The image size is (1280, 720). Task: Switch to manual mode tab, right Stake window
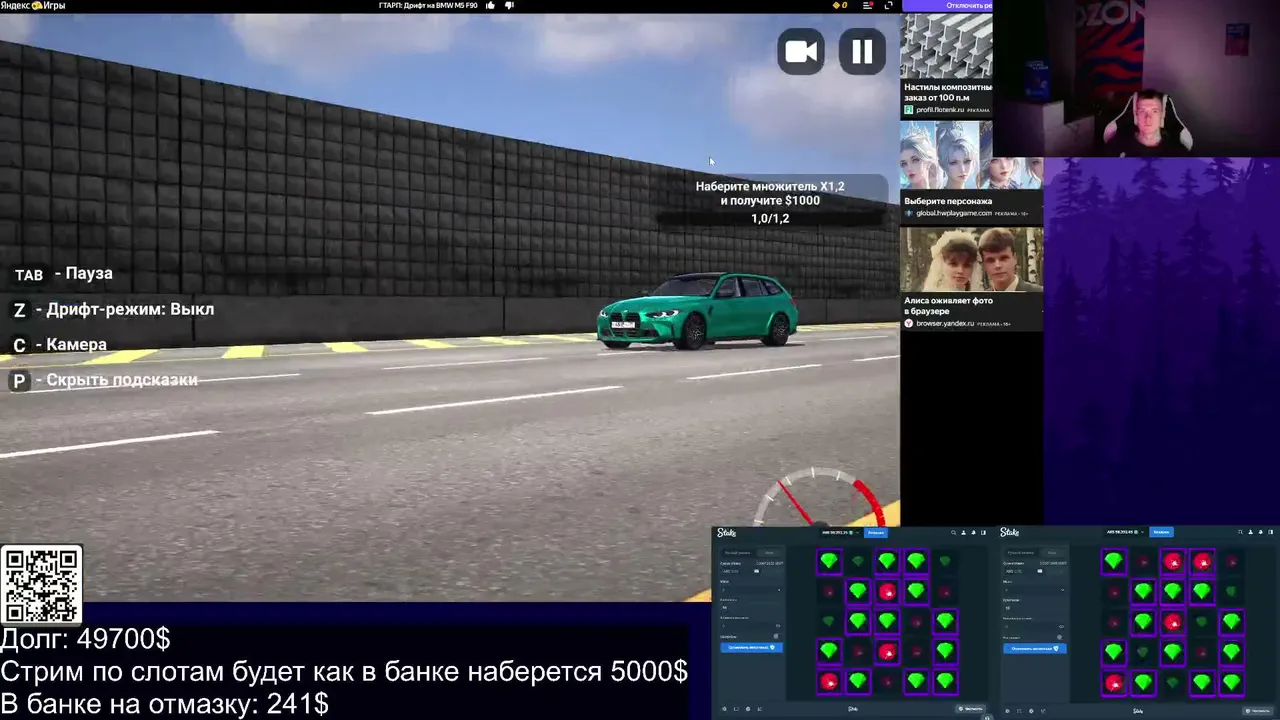tap(1021, 552)
